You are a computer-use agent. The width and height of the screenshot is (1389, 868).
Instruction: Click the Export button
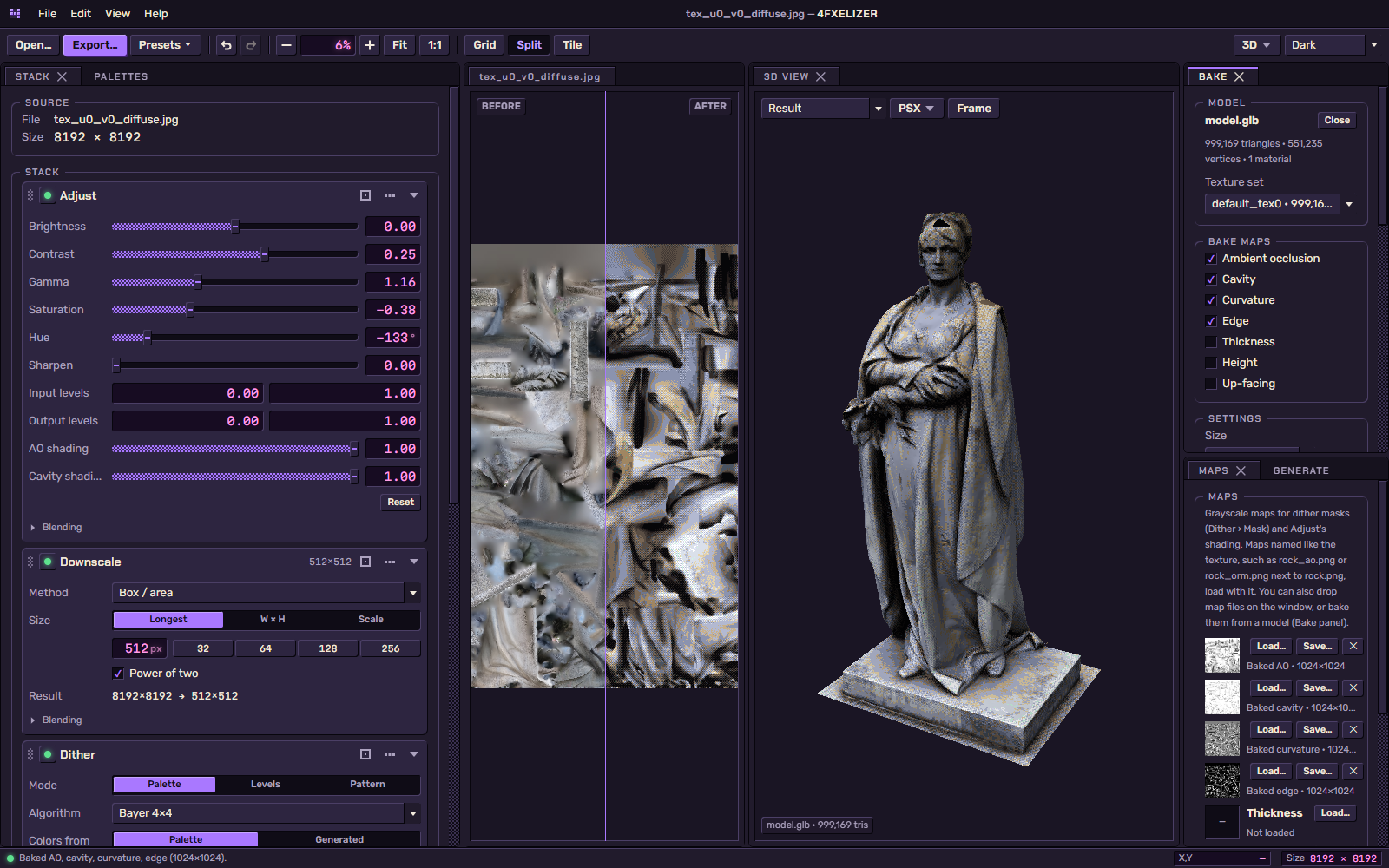[95, 45]
